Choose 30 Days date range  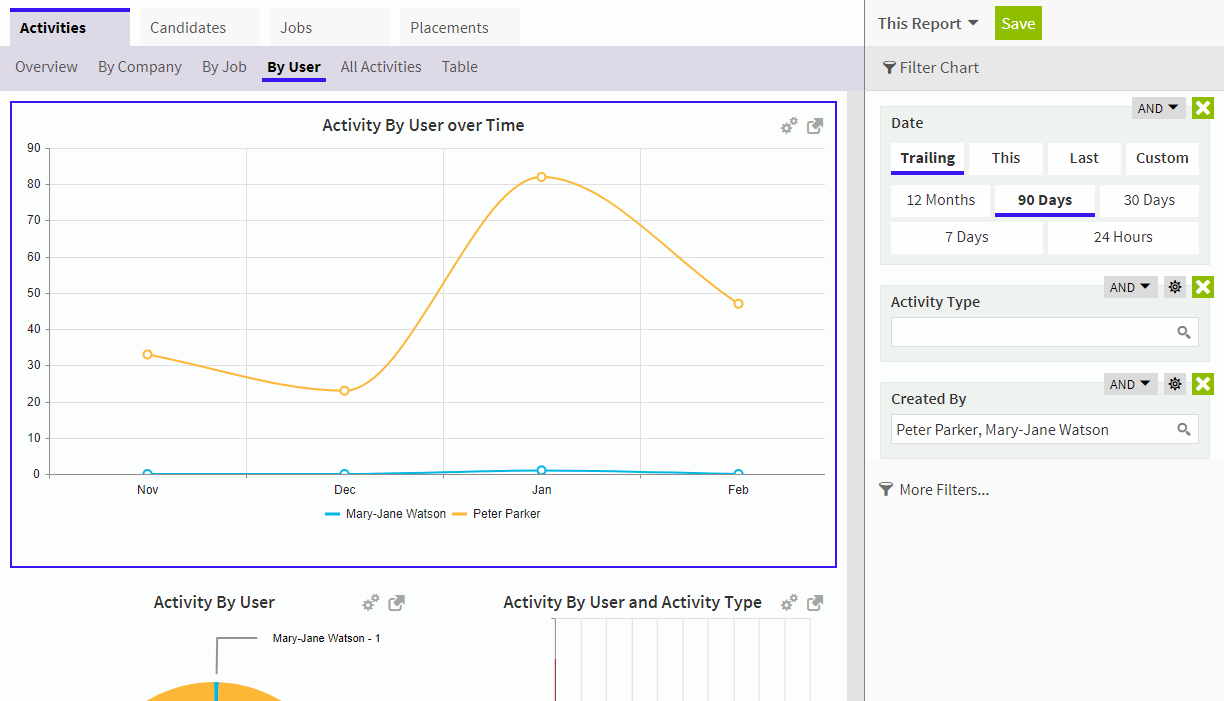click(1149, 200)
